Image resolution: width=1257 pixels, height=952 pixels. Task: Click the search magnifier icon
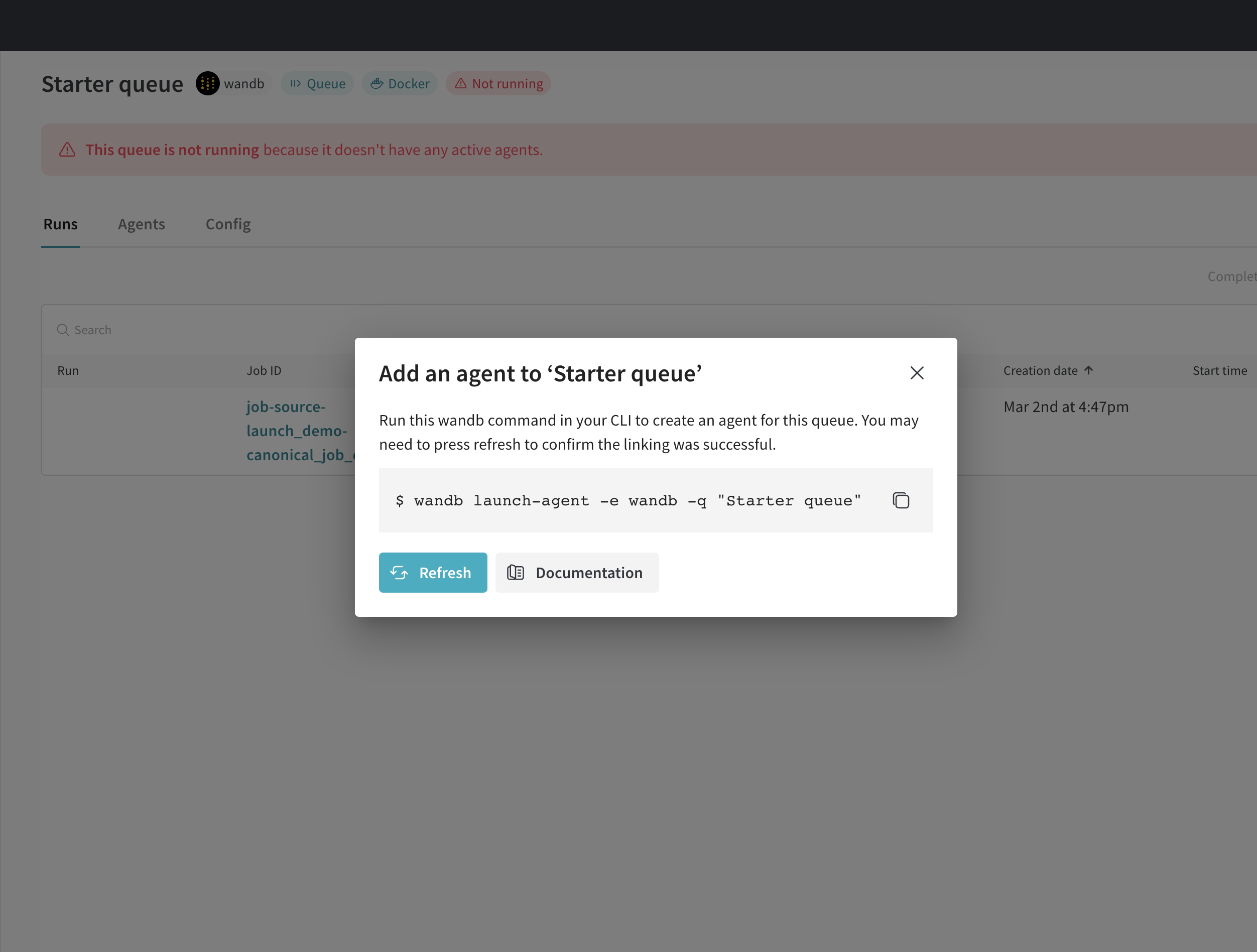point(63,330)
